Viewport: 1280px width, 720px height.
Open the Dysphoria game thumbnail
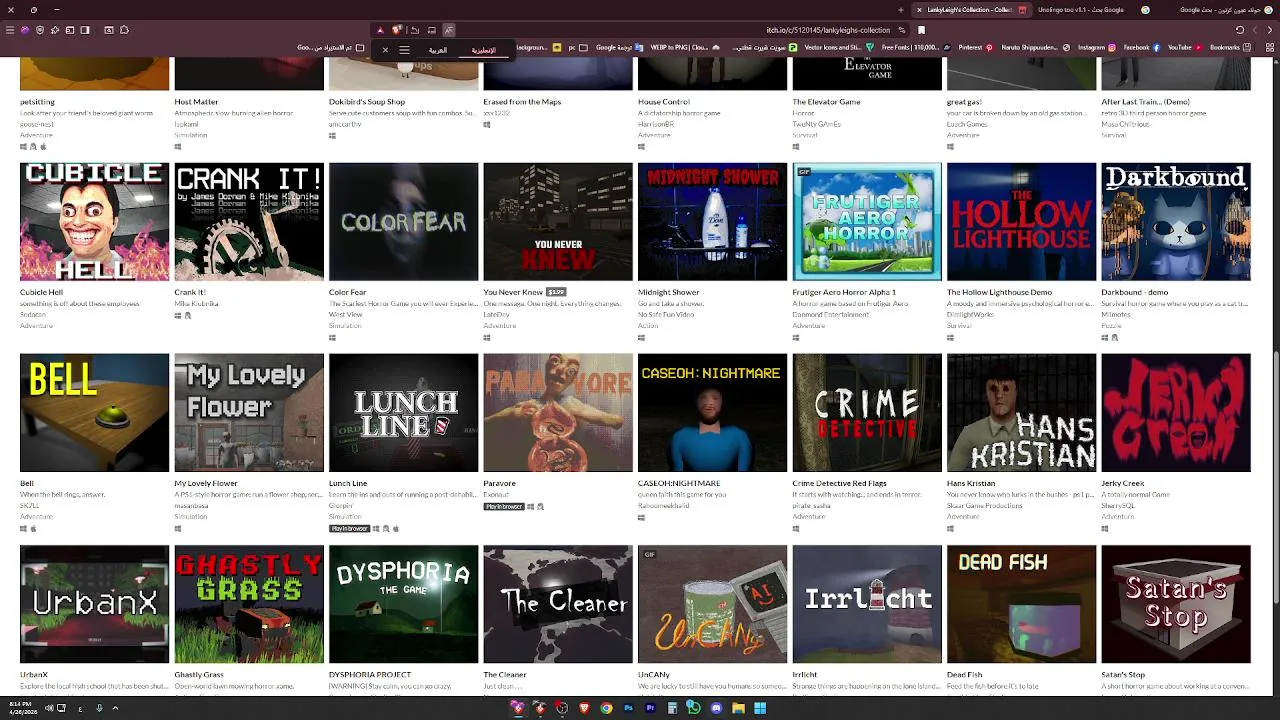403,604
